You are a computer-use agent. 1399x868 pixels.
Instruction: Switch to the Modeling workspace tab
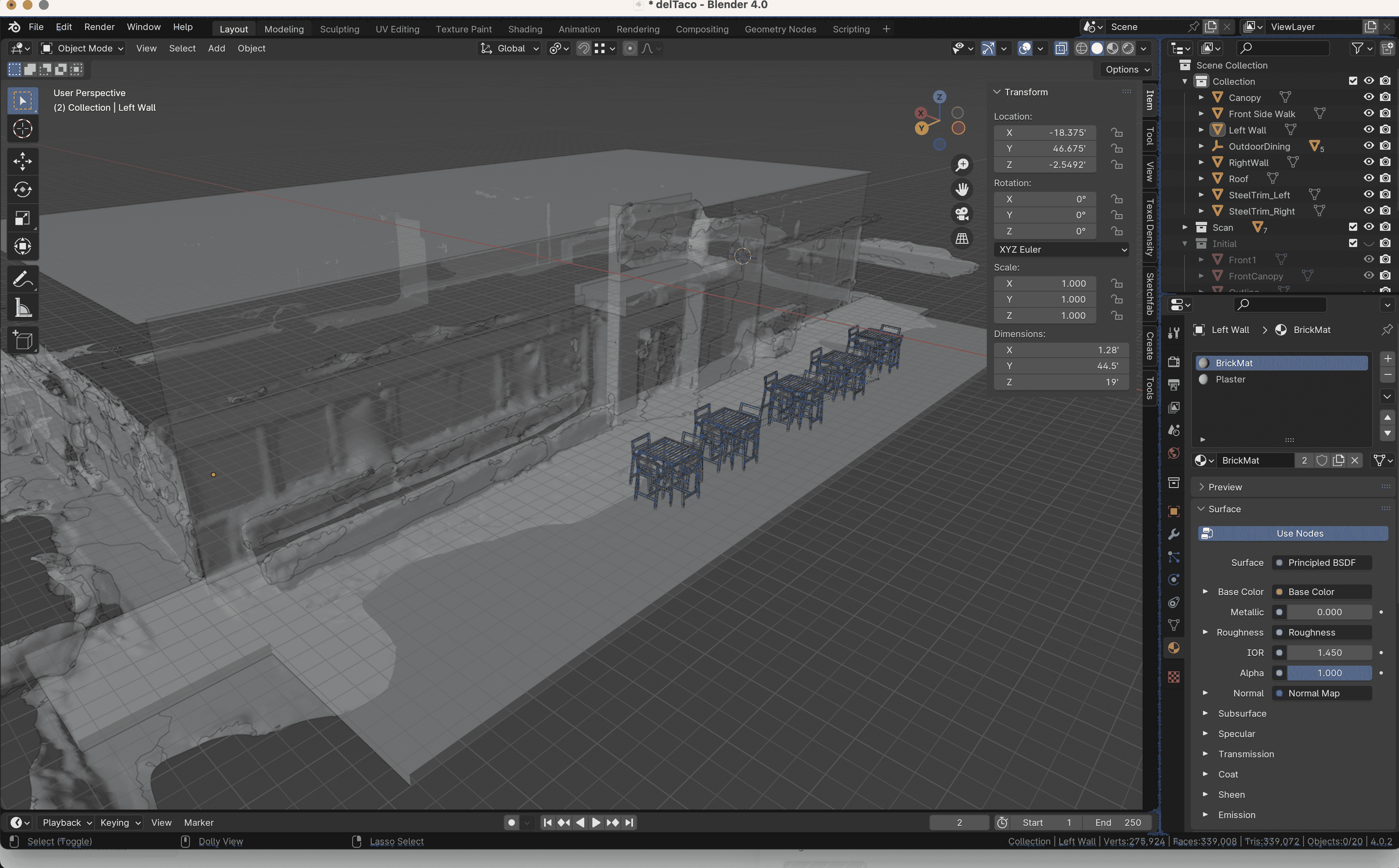(284, 29)
